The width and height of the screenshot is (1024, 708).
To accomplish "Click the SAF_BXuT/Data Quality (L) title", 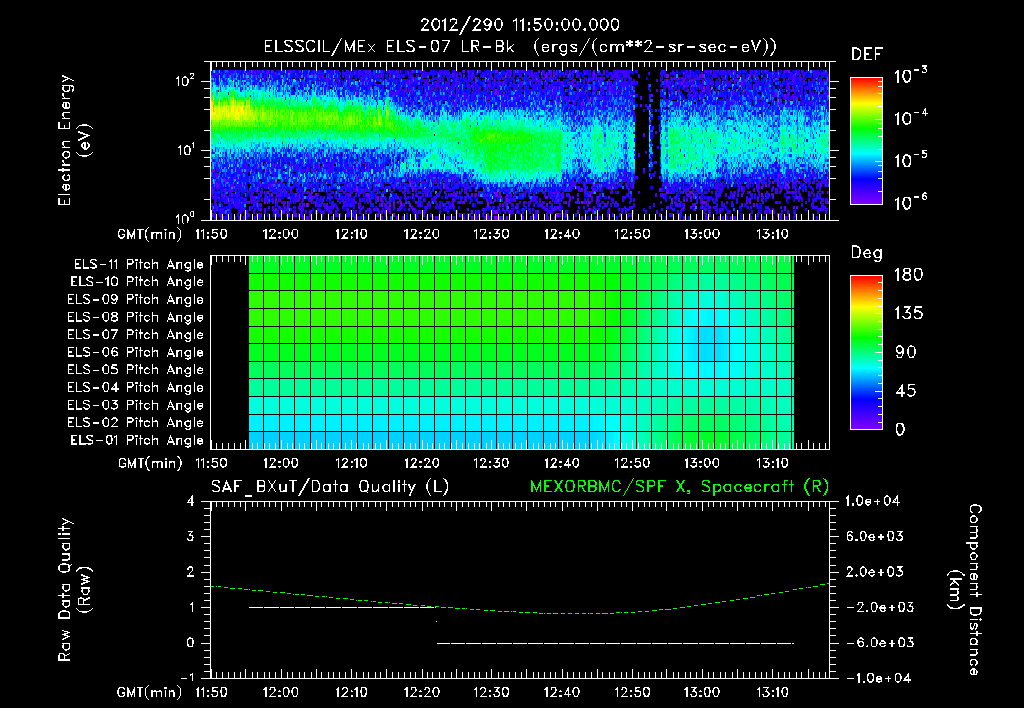I will coord(330,487).
